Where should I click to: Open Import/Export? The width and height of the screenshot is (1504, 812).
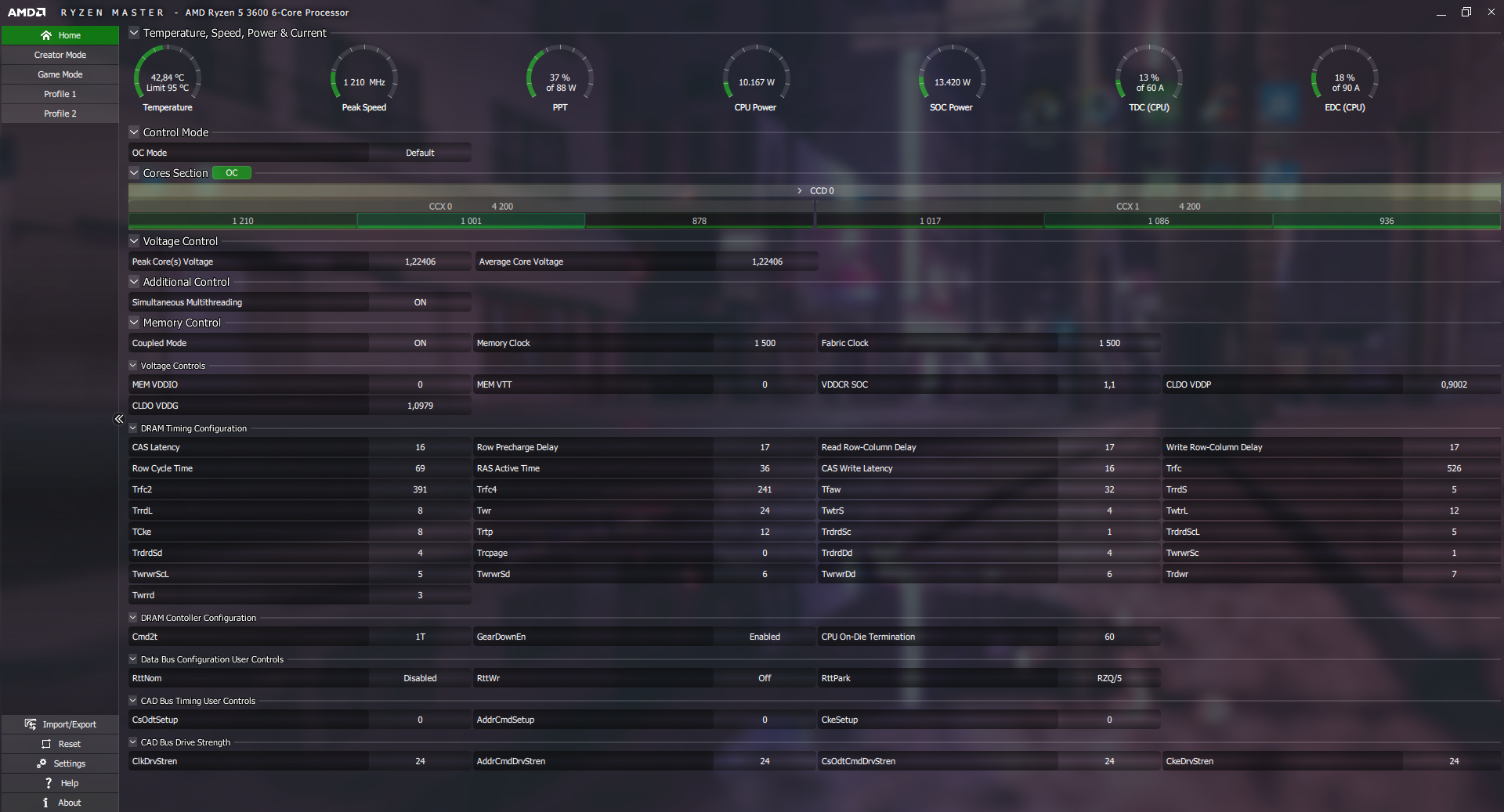60,724
